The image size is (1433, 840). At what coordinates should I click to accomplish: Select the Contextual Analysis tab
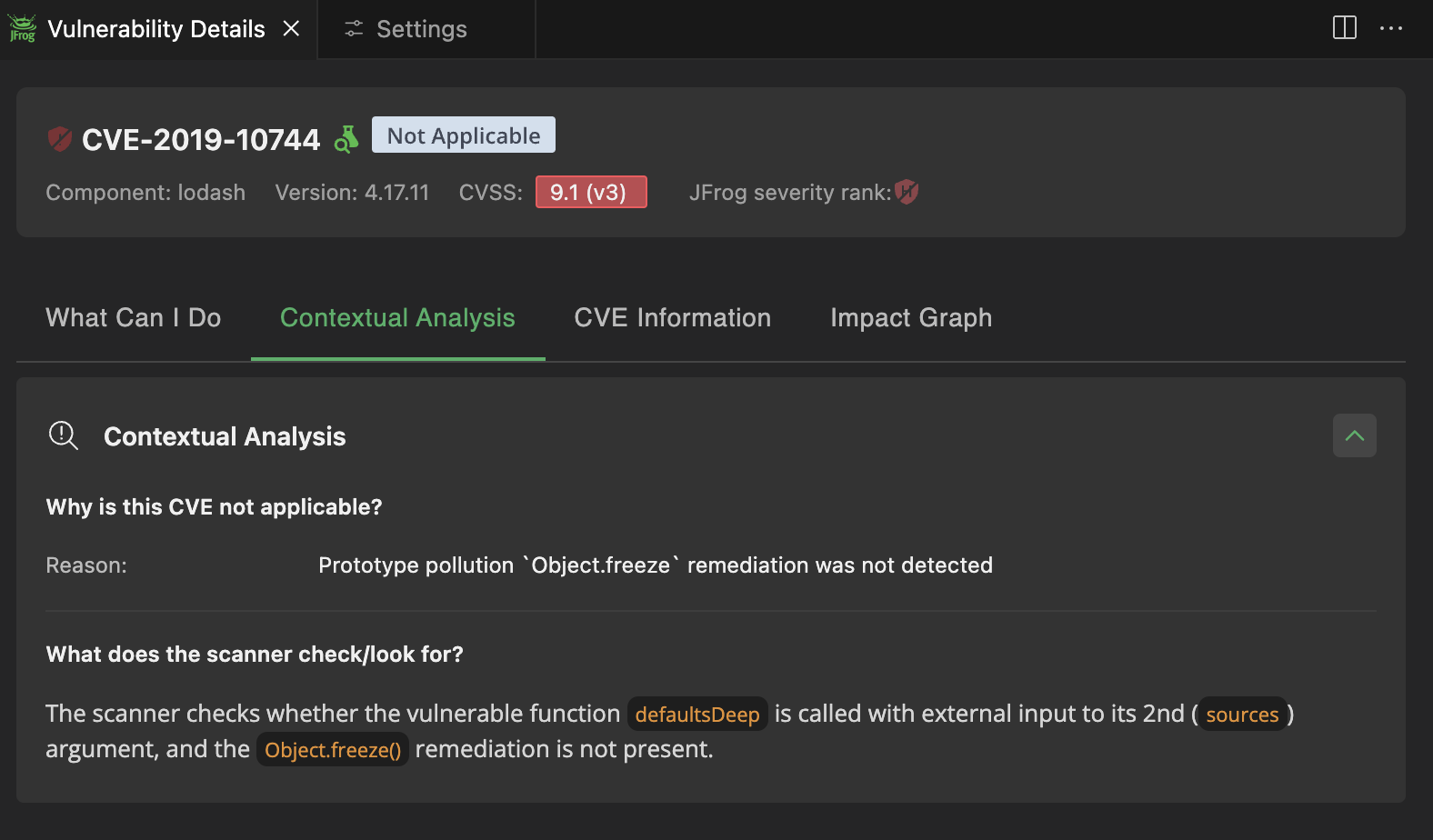pyautogui.click(x=397, y=317)
